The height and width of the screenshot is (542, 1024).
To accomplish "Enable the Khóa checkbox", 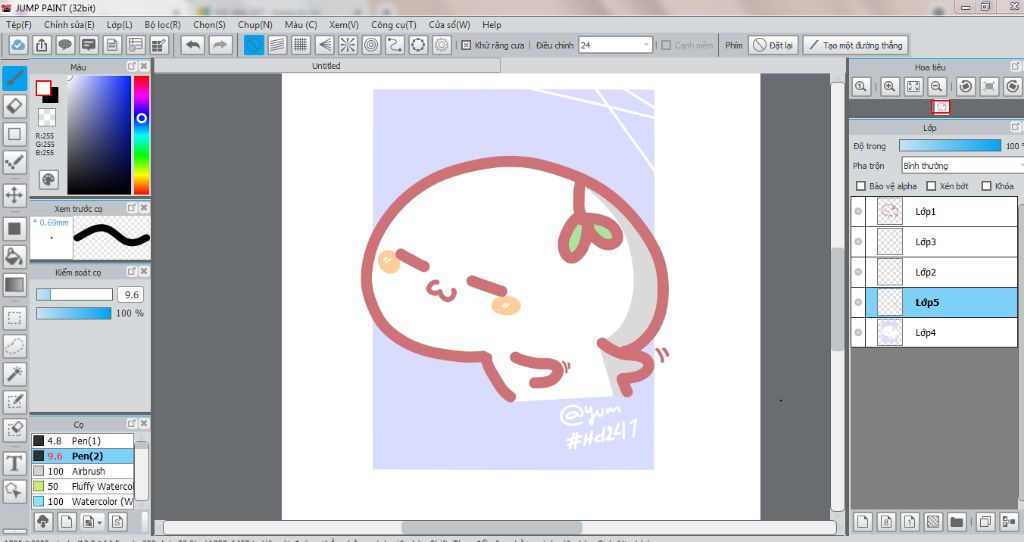I will [987, 186].
